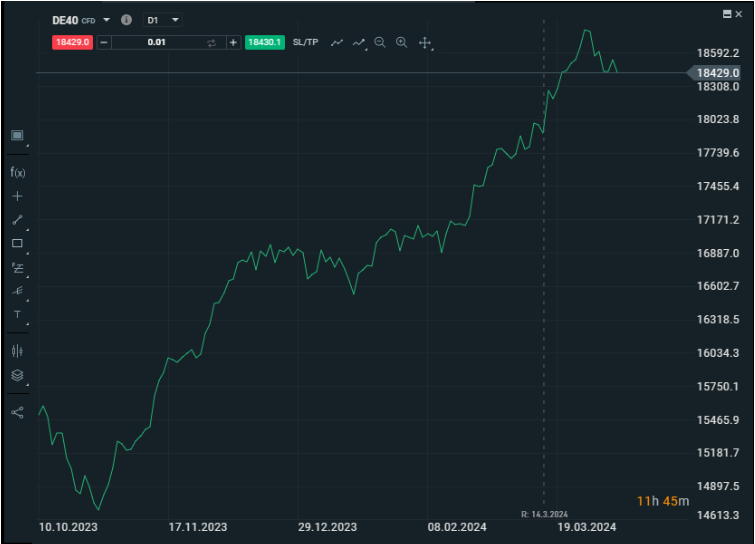
Task: Click the red sell price 18429.0 button
Action: coord(72,42)
